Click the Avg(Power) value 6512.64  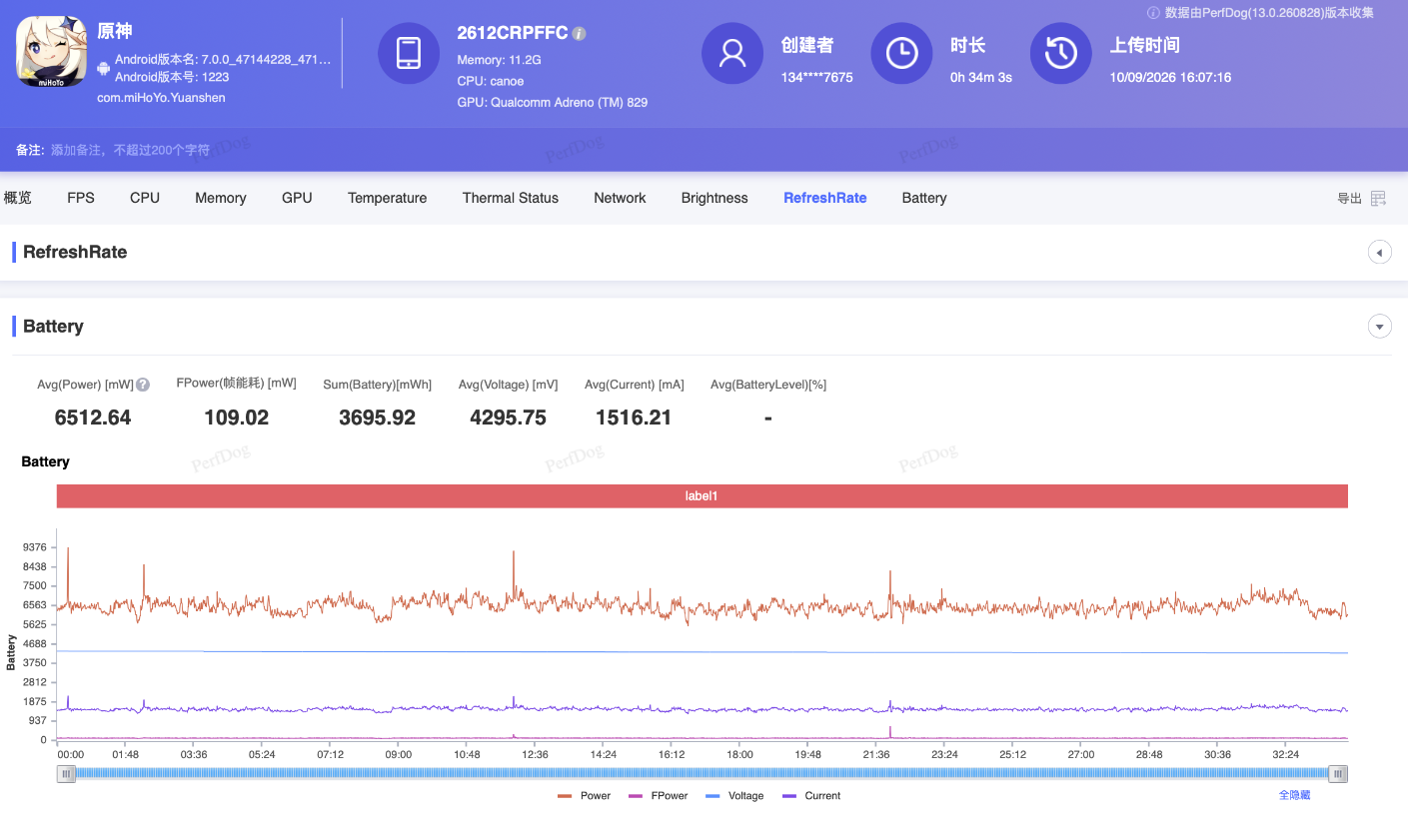[93, 418]
